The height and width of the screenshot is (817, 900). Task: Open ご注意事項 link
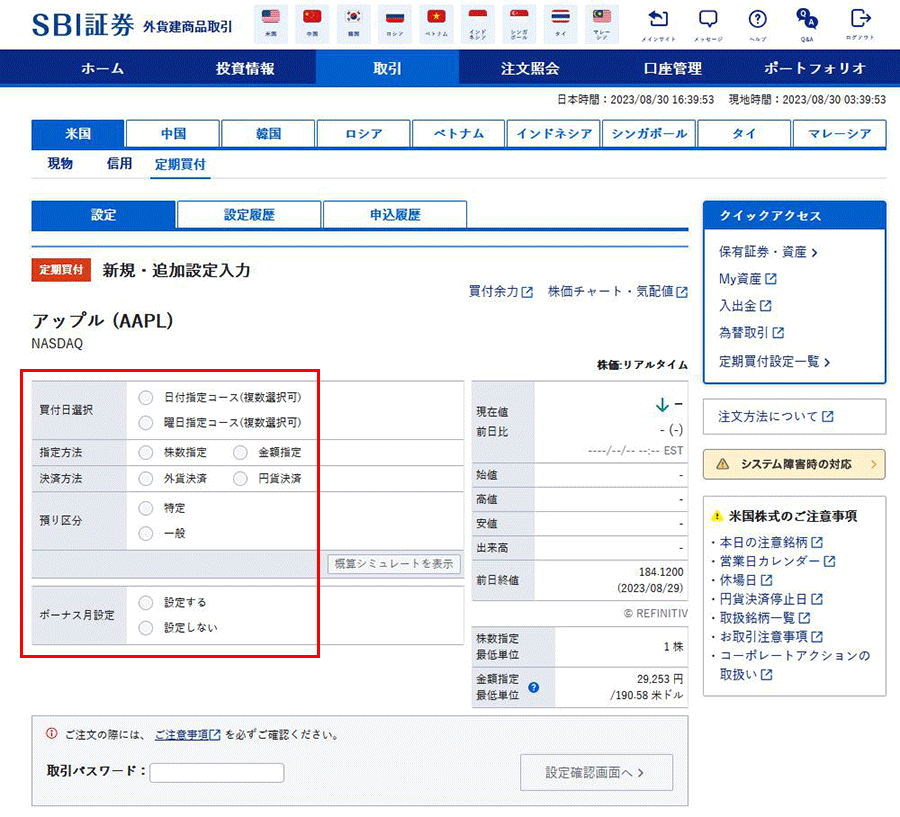188,734
